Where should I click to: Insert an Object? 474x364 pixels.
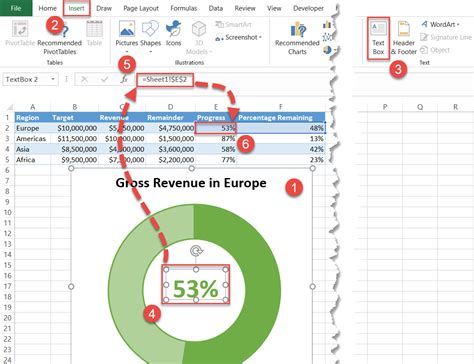point(435,50)
